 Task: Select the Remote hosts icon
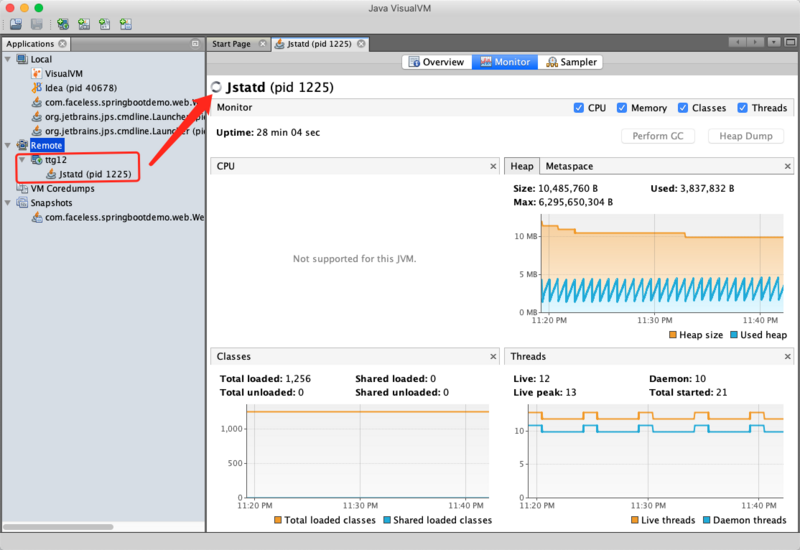pos(22,145)
